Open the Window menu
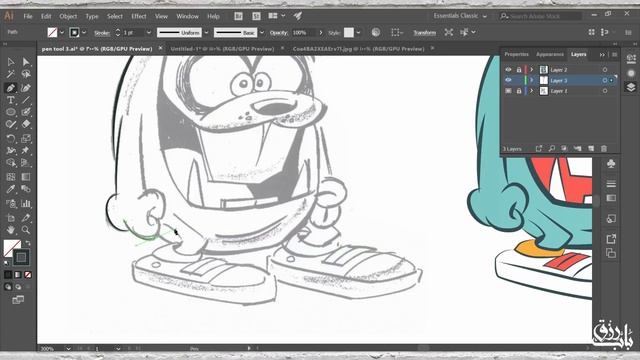This screenshot has height=360, width=640. click(x=187, y=16)
